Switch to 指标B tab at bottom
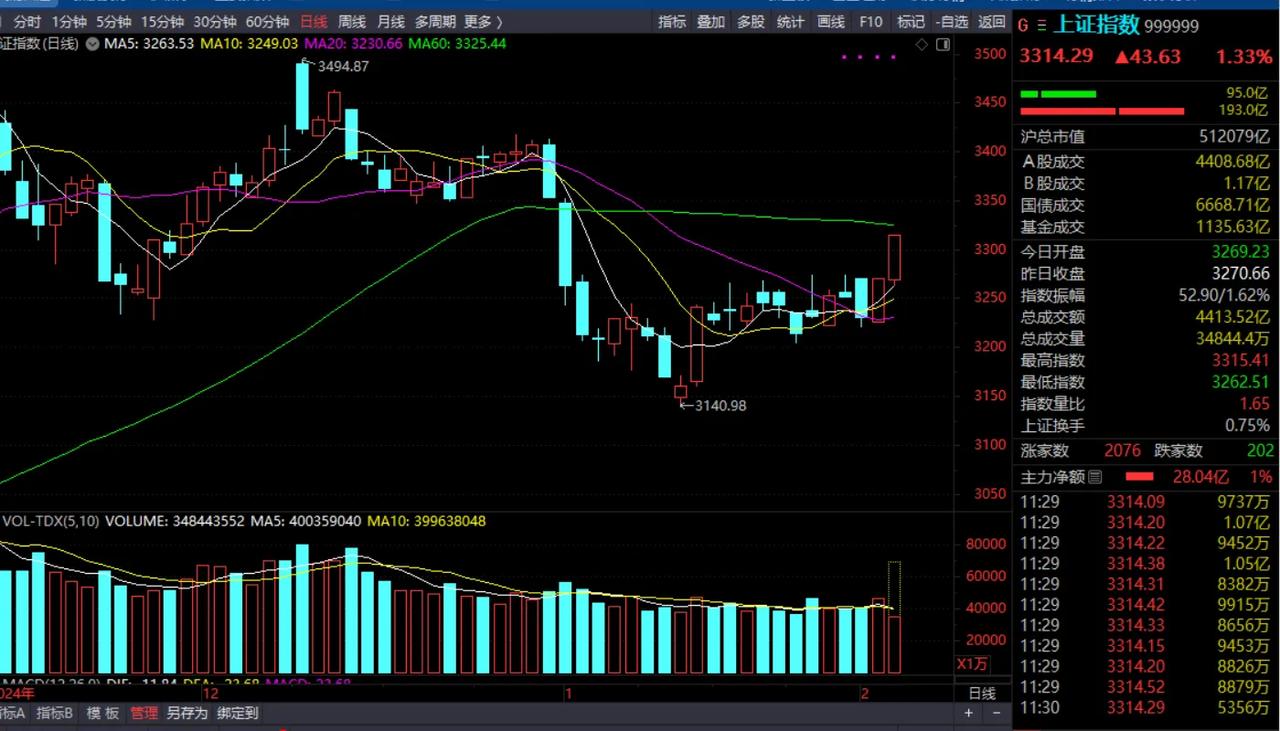The width and height of the screenshot is (1280, 731). pos(55,713)
